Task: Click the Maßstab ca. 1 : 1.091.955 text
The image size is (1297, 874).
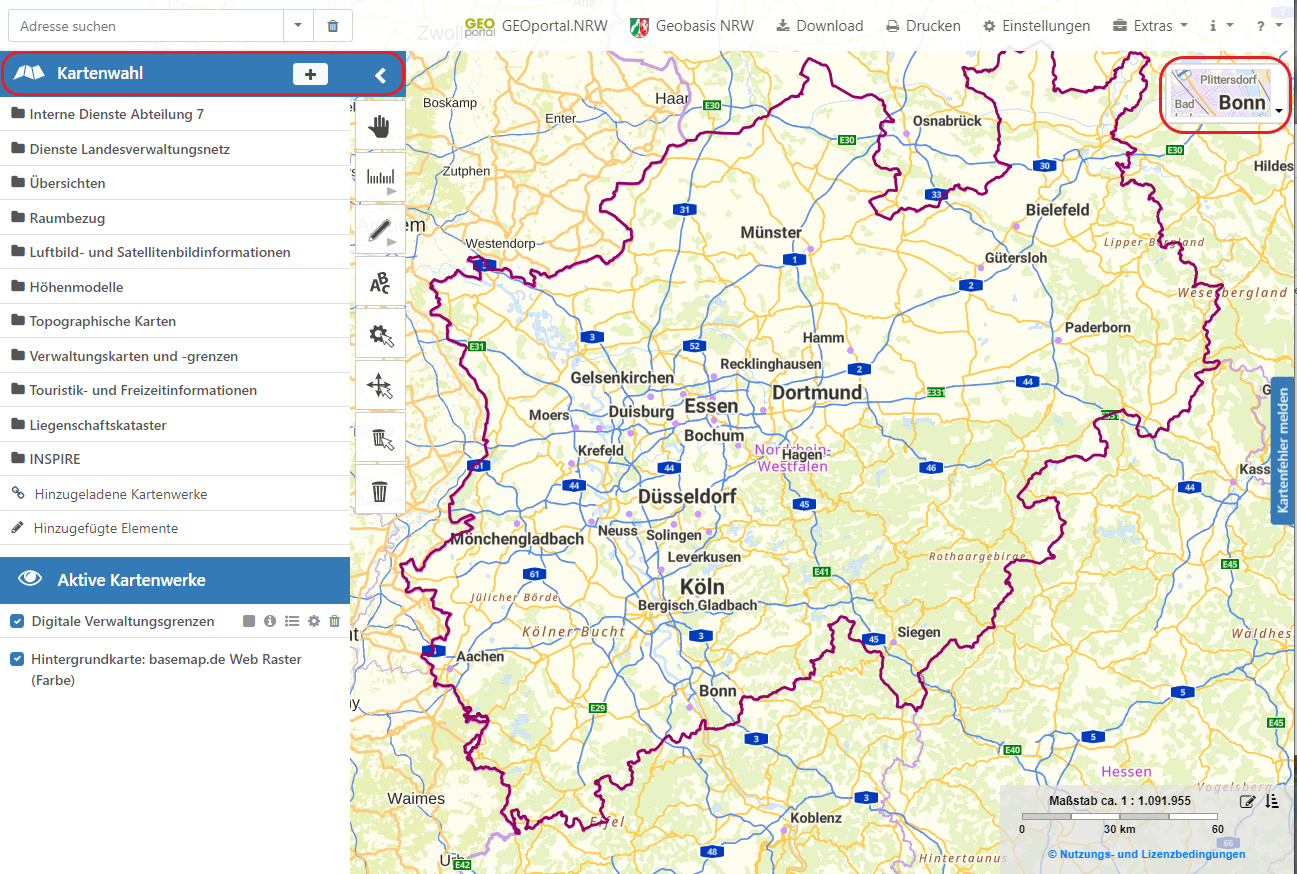Action: 1120,801
